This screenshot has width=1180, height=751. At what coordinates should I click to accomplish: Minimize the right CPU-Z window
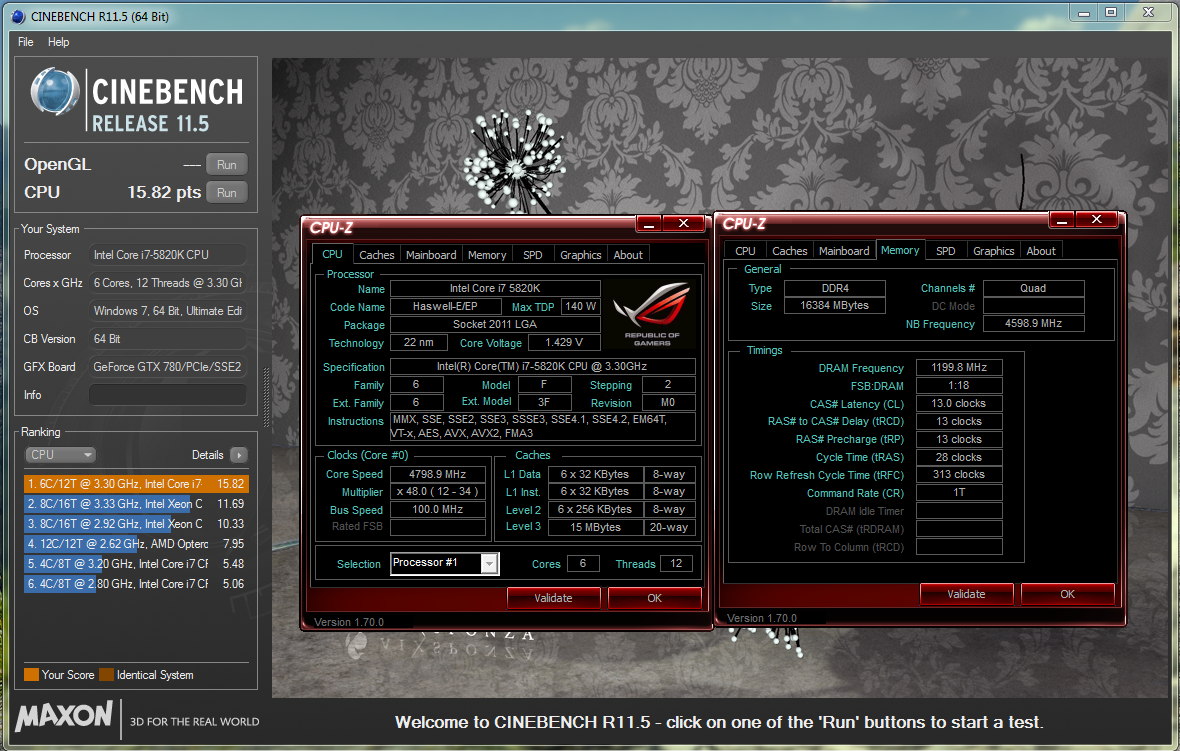click(1062, 219)
